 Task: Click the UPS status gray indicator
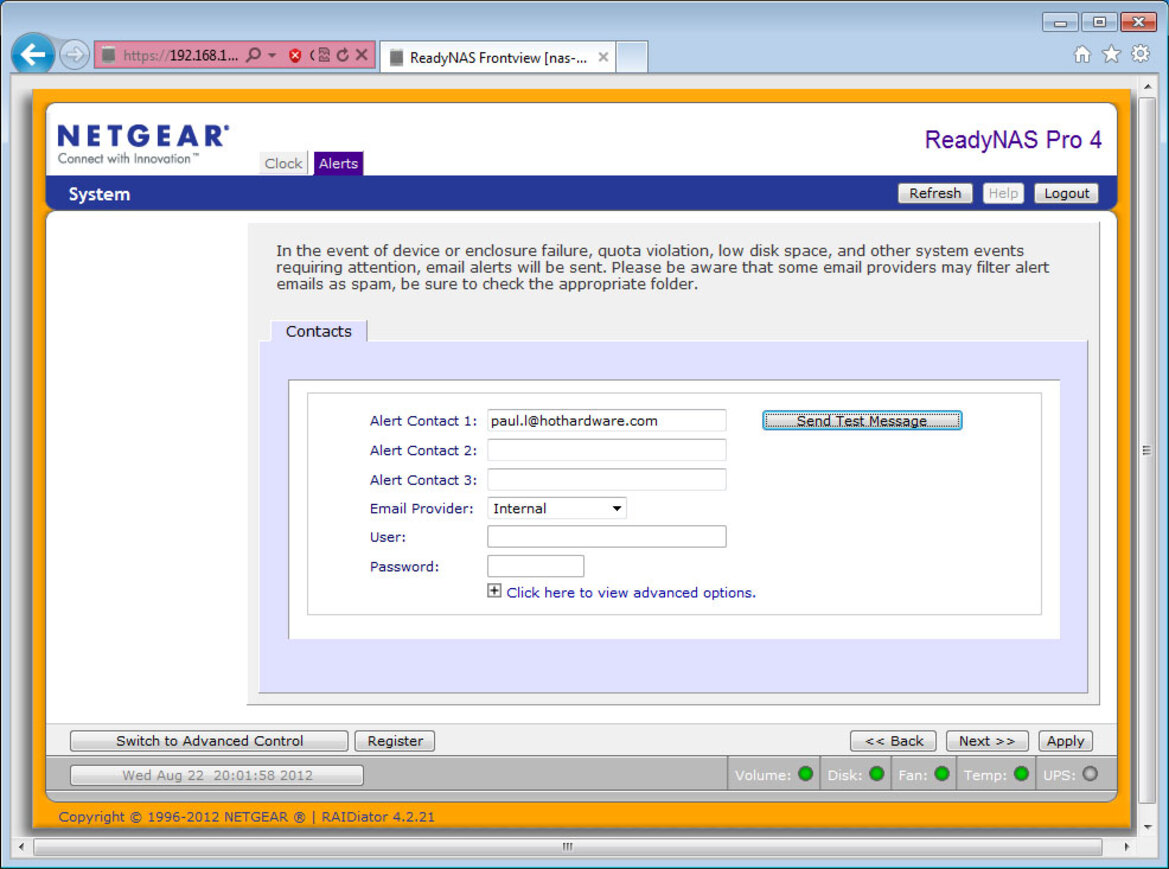(x=1090, y=774)
